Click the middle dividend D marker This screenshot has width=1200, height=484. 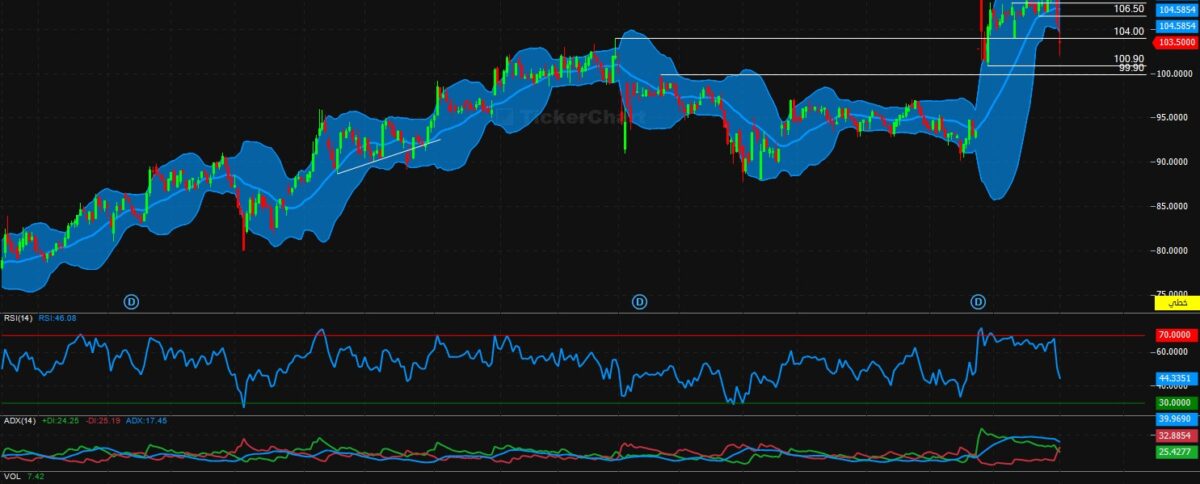click(x=639, y=301)
